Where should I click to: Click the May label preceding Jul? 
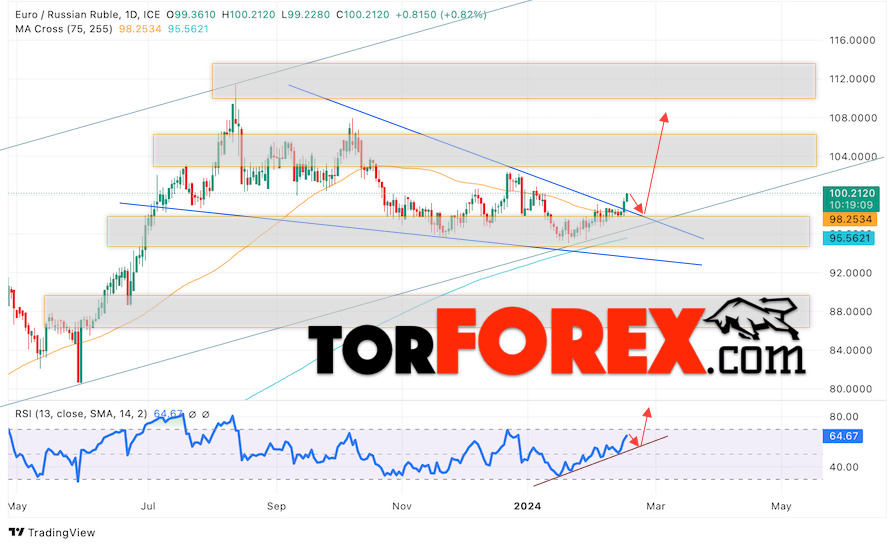[18, 506]
